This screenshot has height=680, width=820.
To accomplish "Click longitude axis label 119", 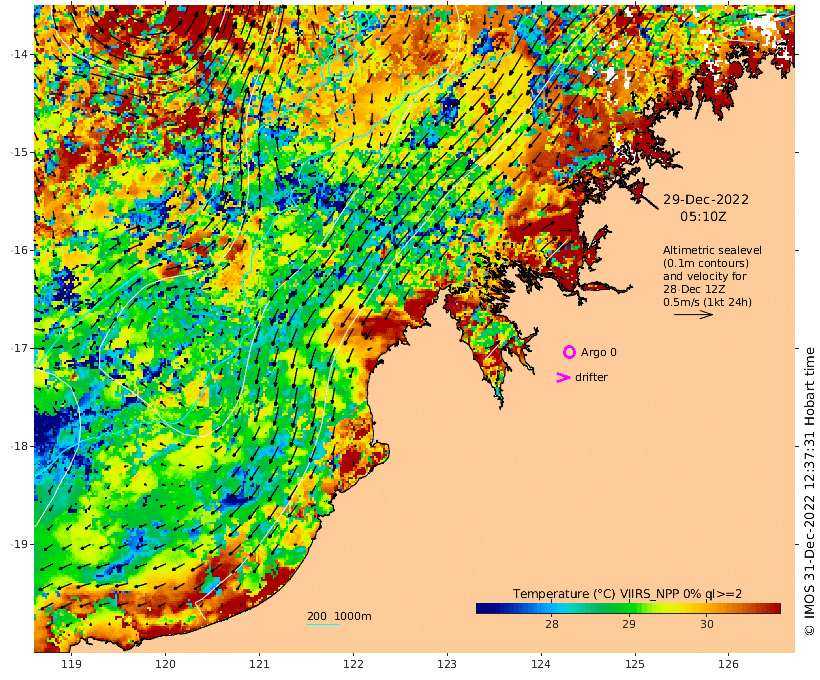I will point(72,664).
